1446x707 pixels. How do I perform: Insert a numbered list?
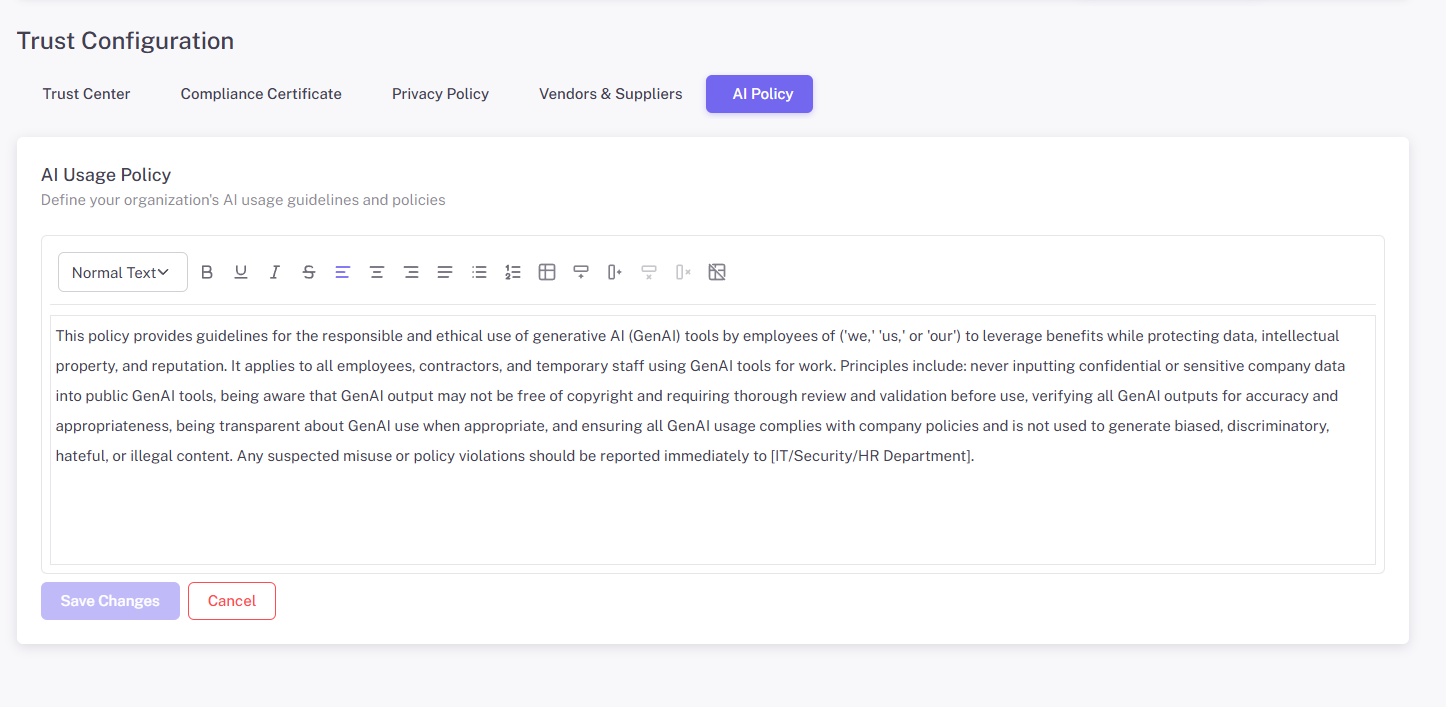513,272
